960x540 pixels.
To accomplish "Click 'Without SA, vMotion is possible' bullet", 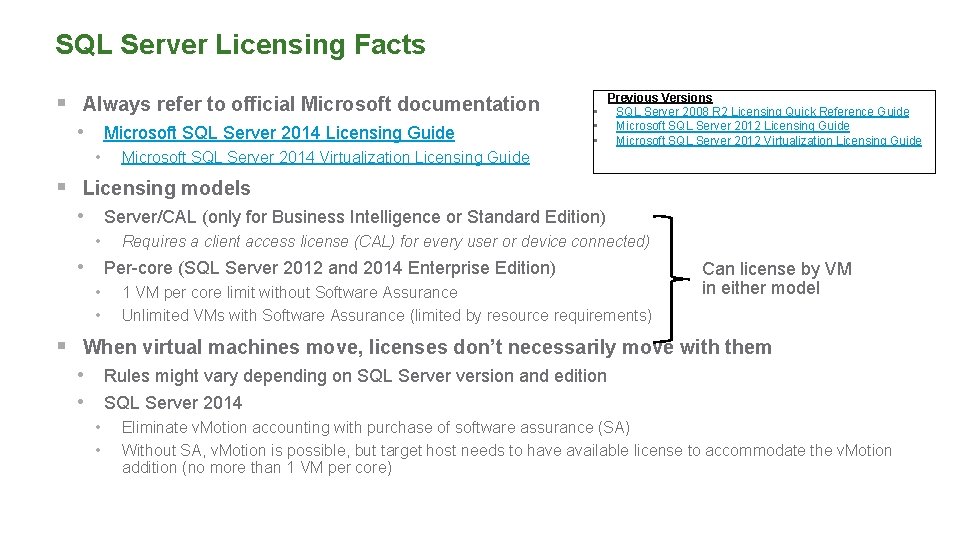I will pos(507,459).
